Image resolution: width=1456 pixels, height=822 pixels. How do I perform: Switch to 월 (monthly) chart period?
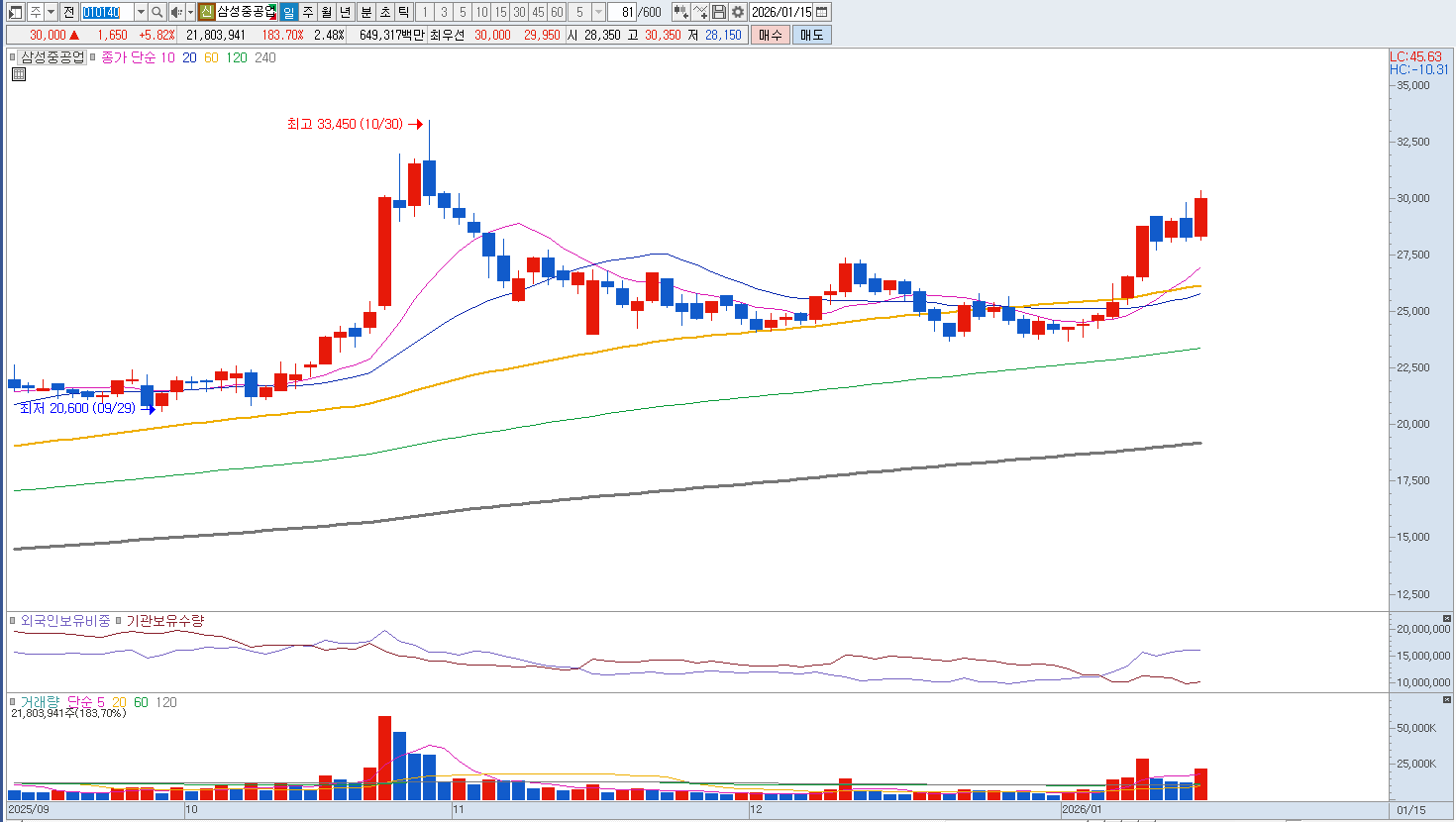coord(327,12)
